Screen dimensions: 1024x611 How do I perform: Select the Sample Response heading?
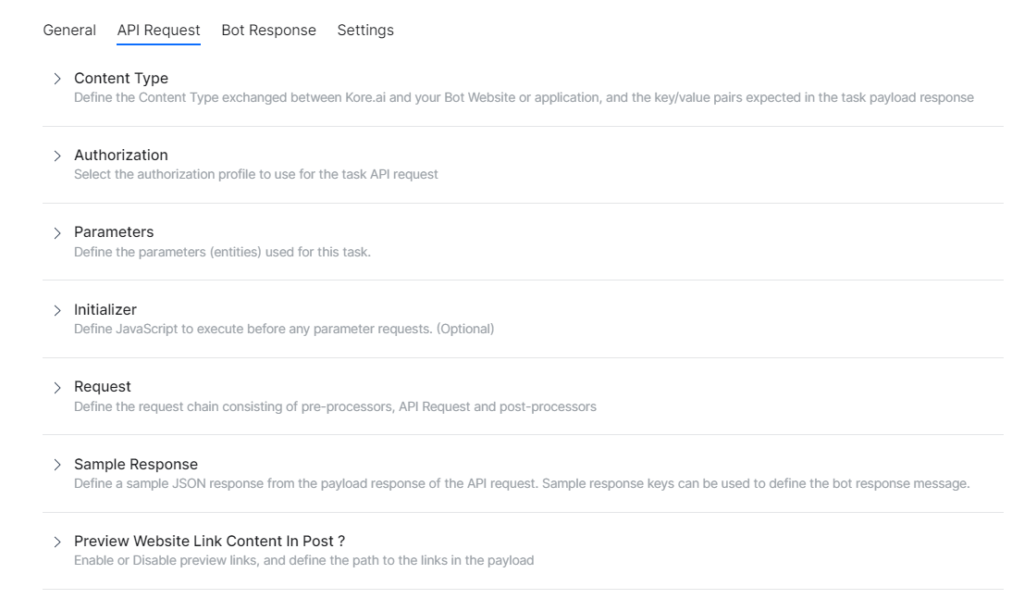pyautogui.click(x=136, y=464)
